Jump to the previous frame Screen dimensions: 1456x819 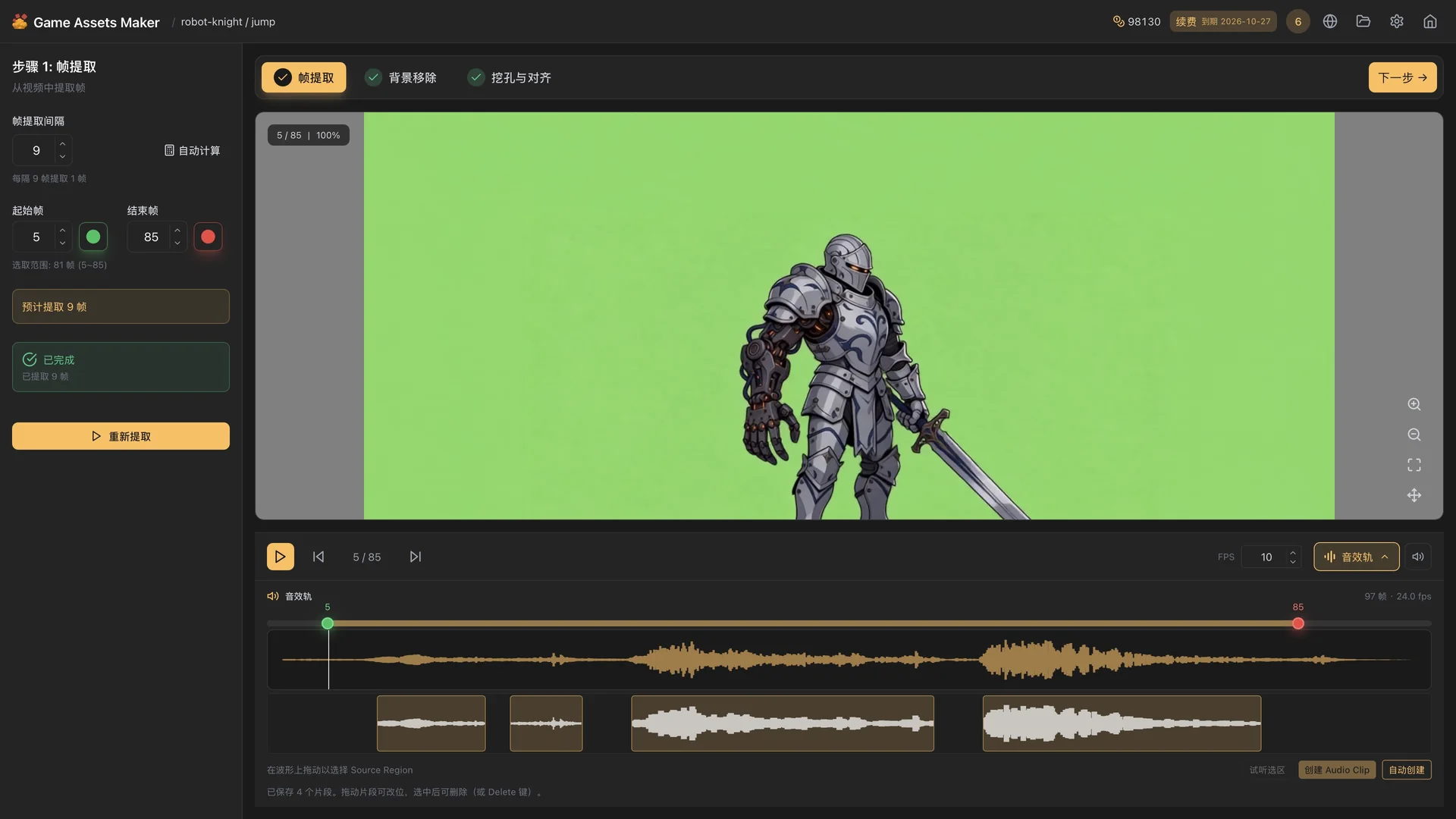point(318,557)
